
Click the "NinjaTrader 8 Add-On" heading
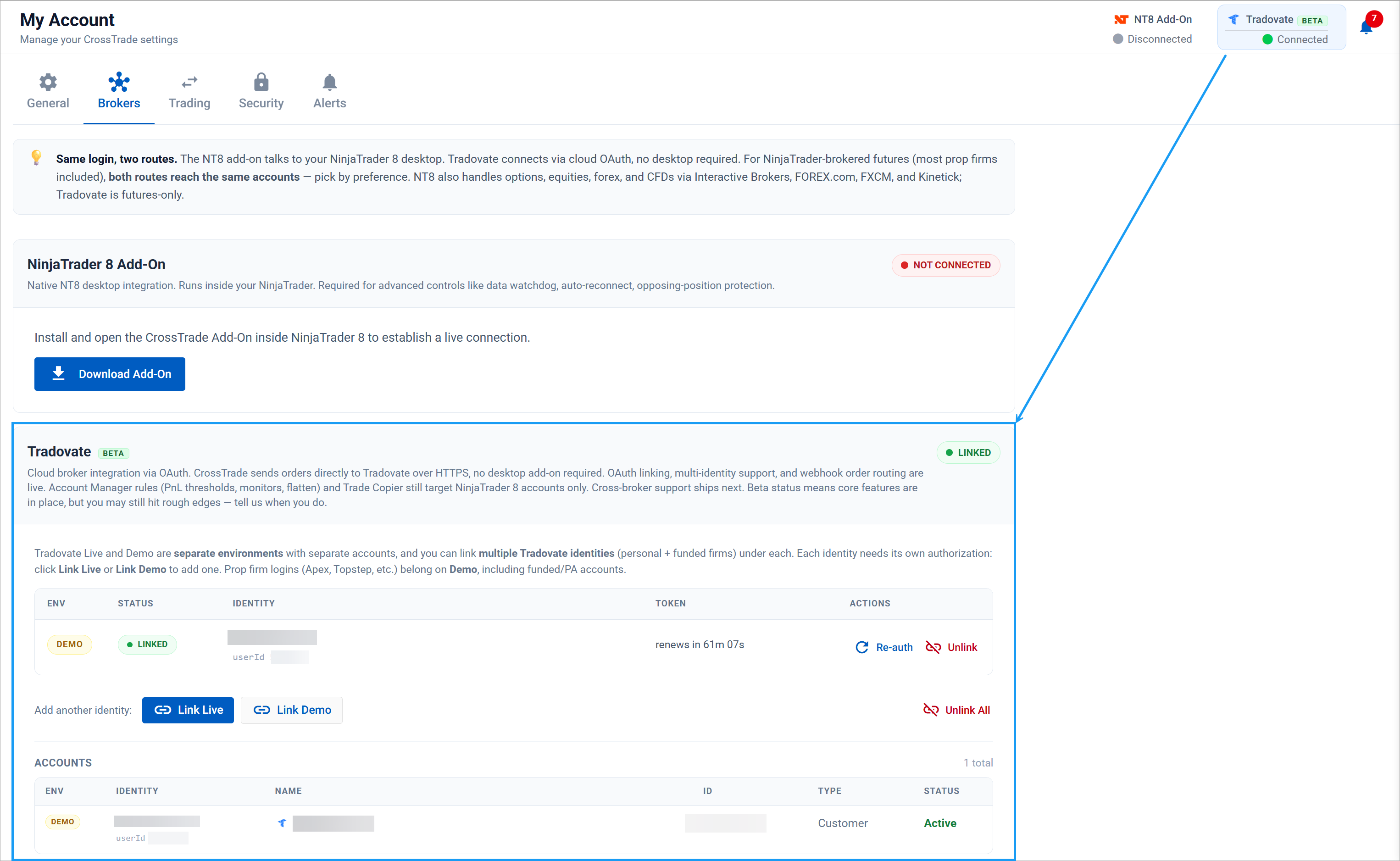tap(96, 264)
